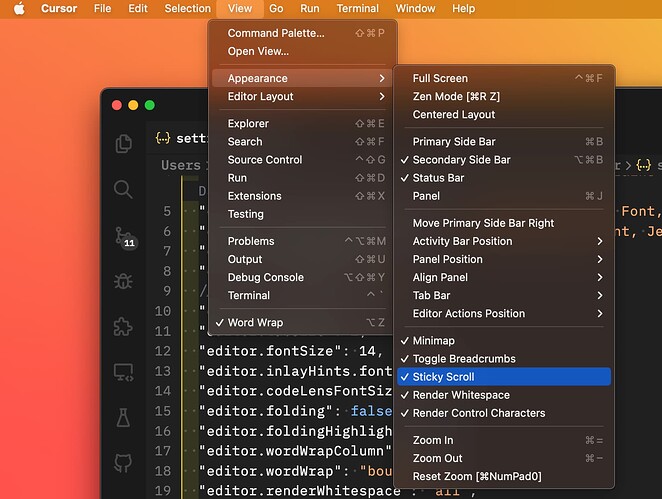Choose Full Screen in Appearance submenu
Viewport: 662px width, 499px height.
pyautogui.click(x=504, y=78)
